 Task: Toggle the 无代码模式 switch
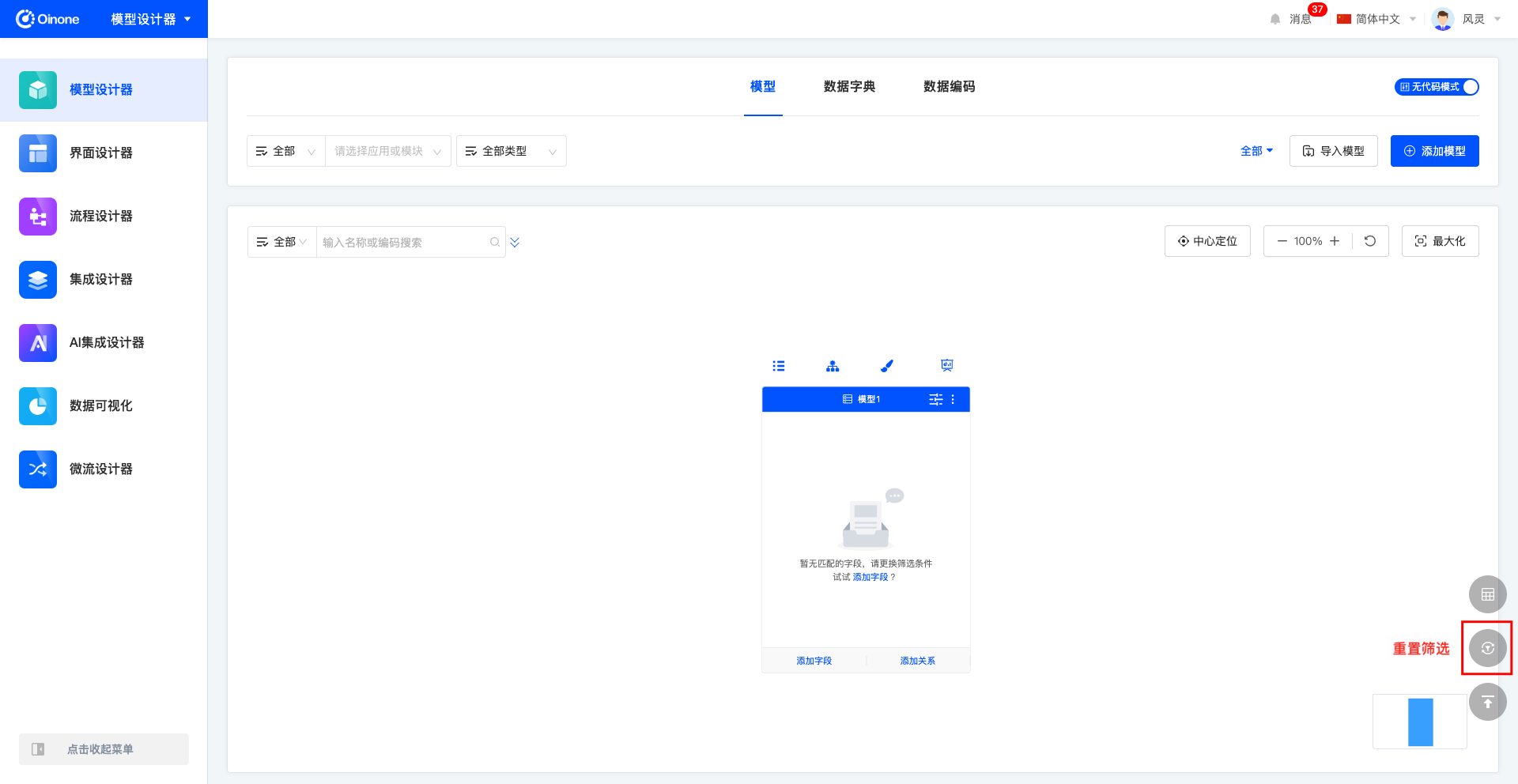1437,87
